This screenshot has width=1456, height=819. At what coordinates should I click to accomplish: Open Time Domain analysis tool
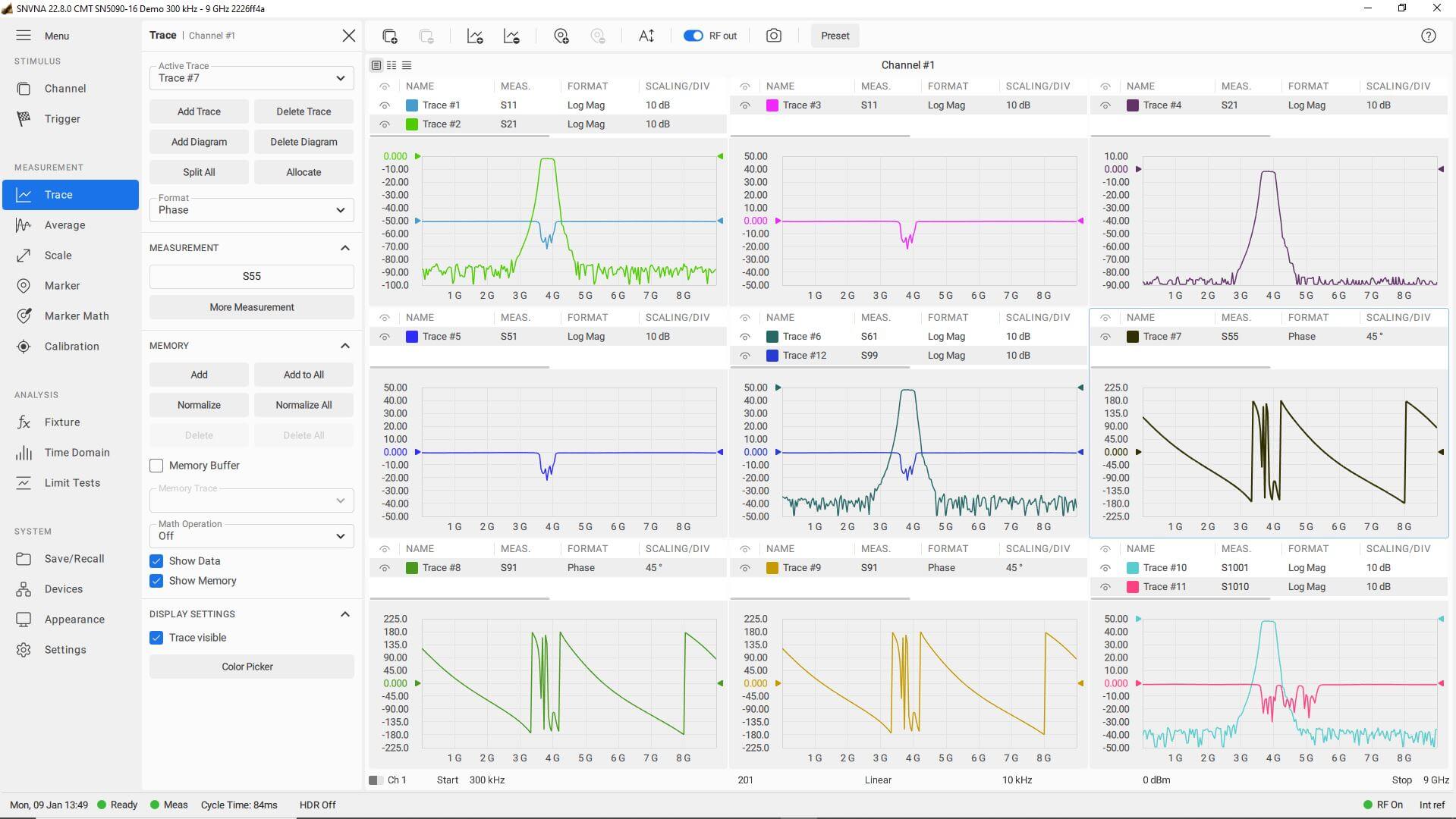pos(77,452)
